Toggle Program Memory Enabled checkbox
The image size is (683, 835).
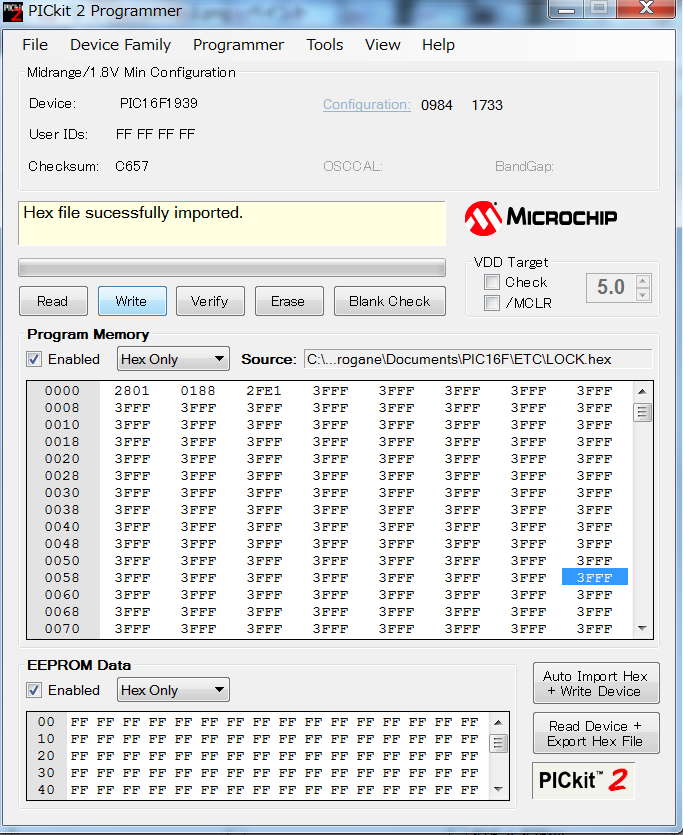pyautogui.click(x=34, y=359)
